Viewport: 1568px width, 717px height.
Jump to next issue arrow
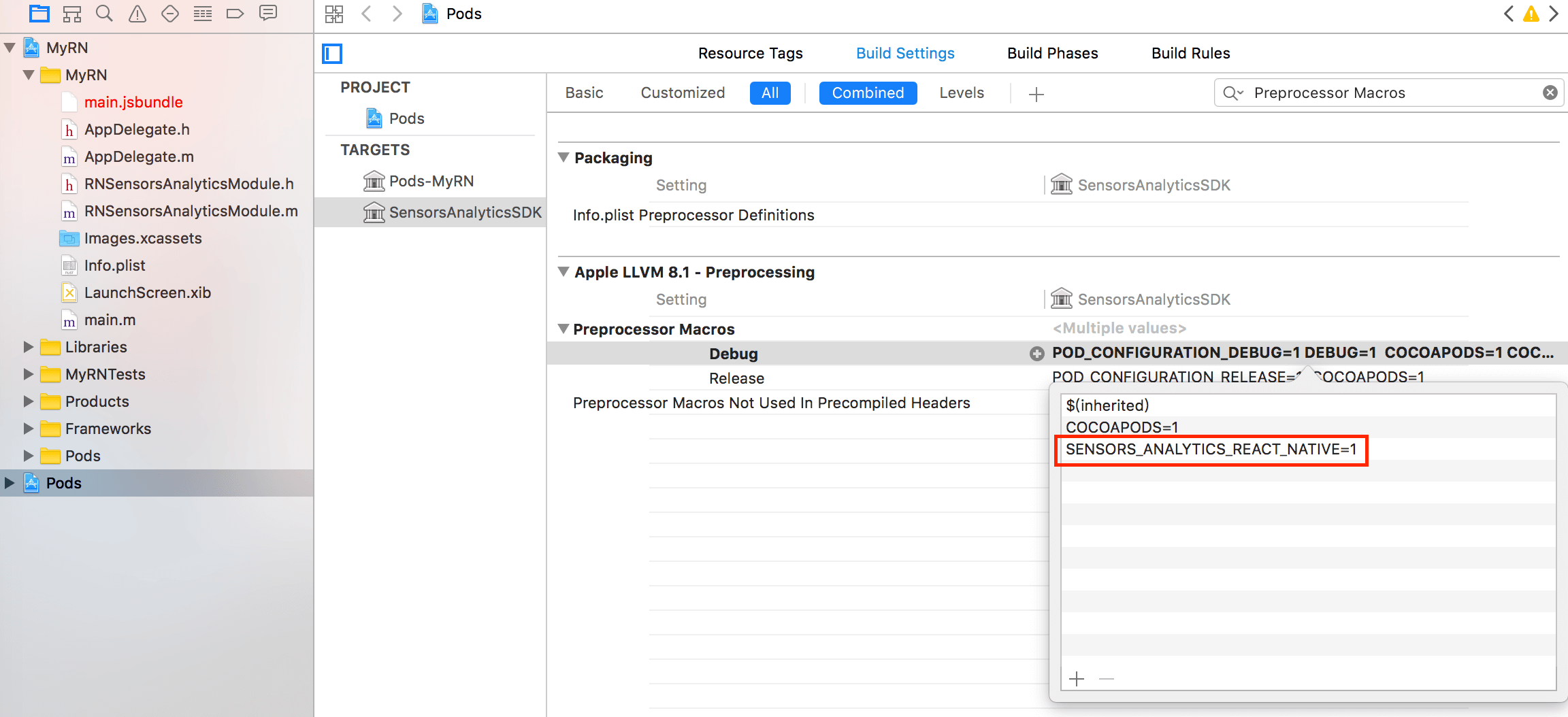point(1554,14)
